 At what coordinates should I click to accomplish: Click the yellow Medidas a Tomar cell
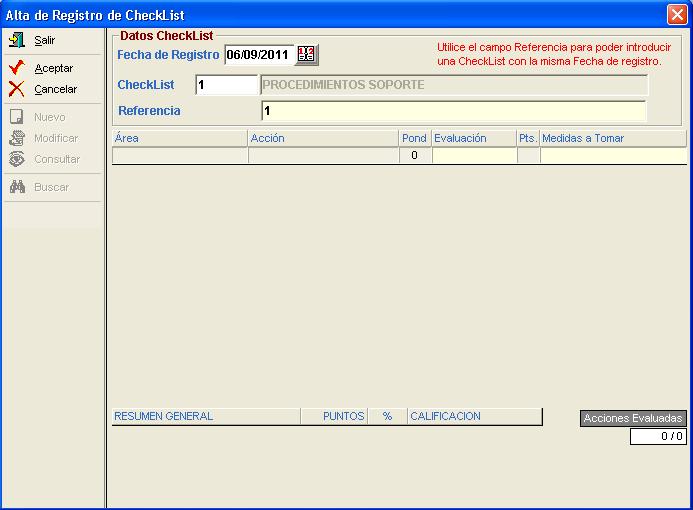coord(613,155)
